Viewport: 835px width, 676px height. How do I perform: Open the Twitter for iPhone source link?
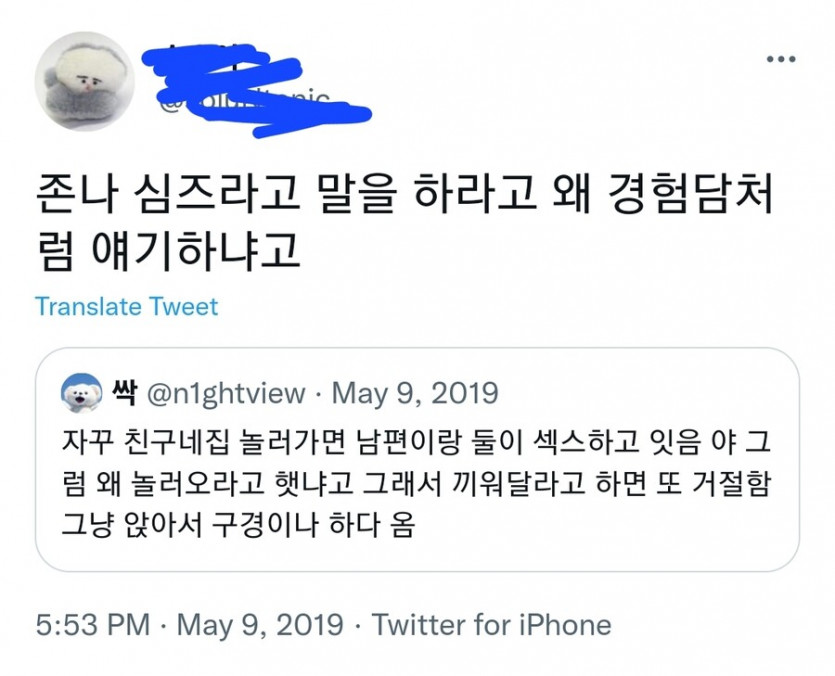tap(491, 626)
